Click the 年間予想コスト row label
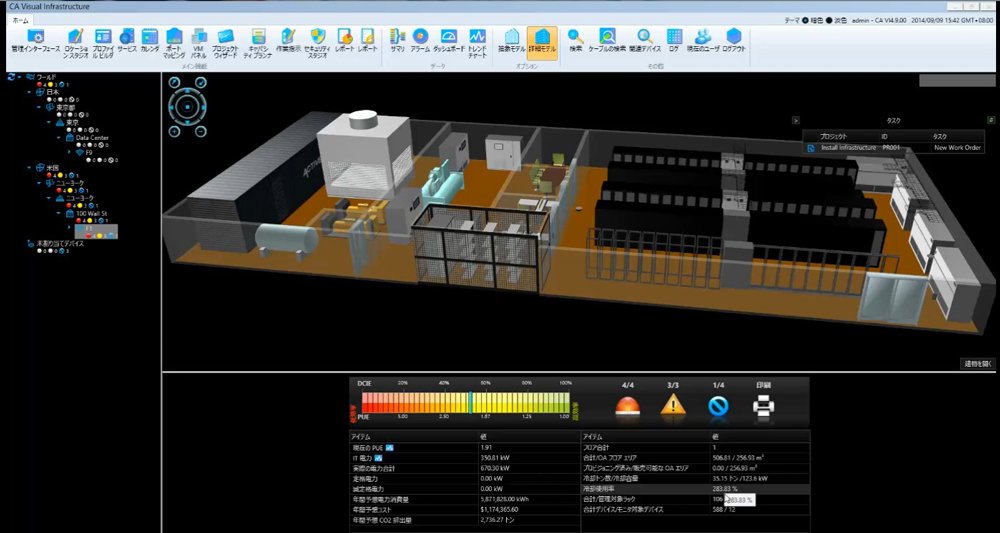1000x533 pixels. [372, 509]
